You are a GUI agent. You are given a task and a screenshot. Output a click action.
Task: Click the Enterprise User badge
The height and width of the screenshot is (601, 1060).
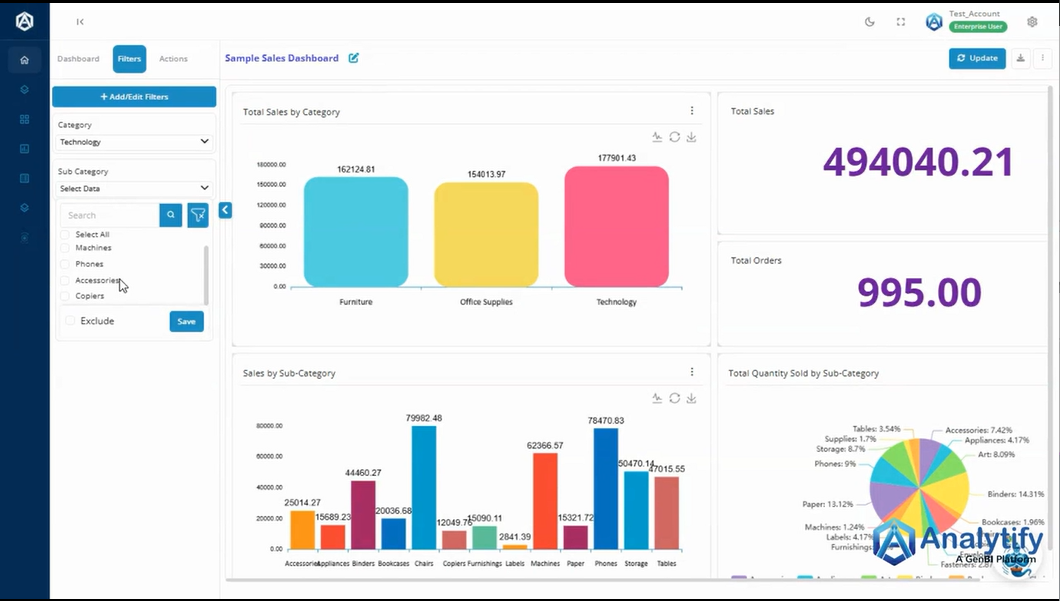978,26
